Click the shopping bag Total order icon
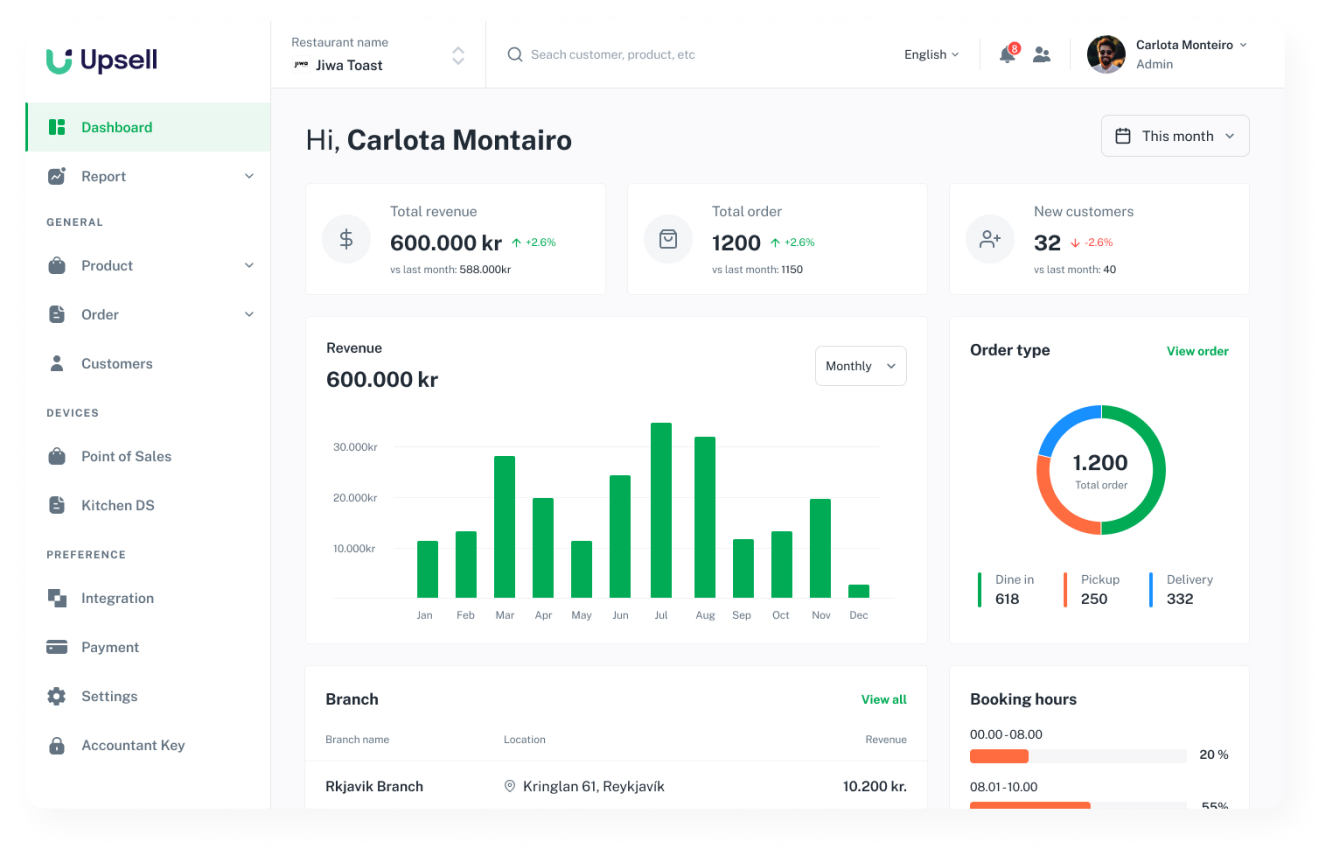Image resolution: width=1332 pixels, height=860 pixels. (668, 239)
